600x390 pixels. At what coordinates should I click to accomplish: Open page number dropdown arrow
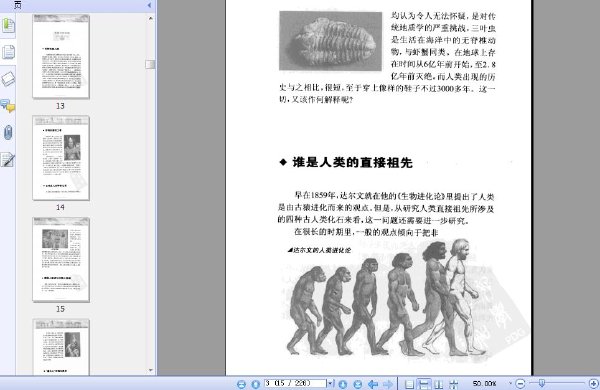click(330, 383)
